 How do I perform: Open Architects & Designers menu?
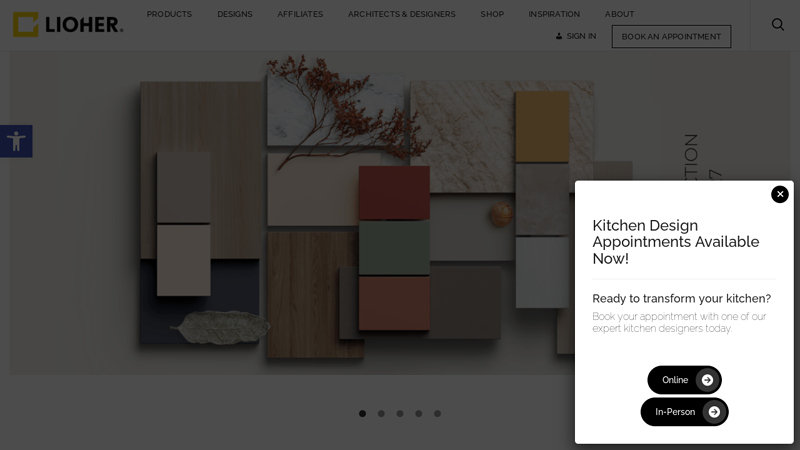click(x=401, y=14)
